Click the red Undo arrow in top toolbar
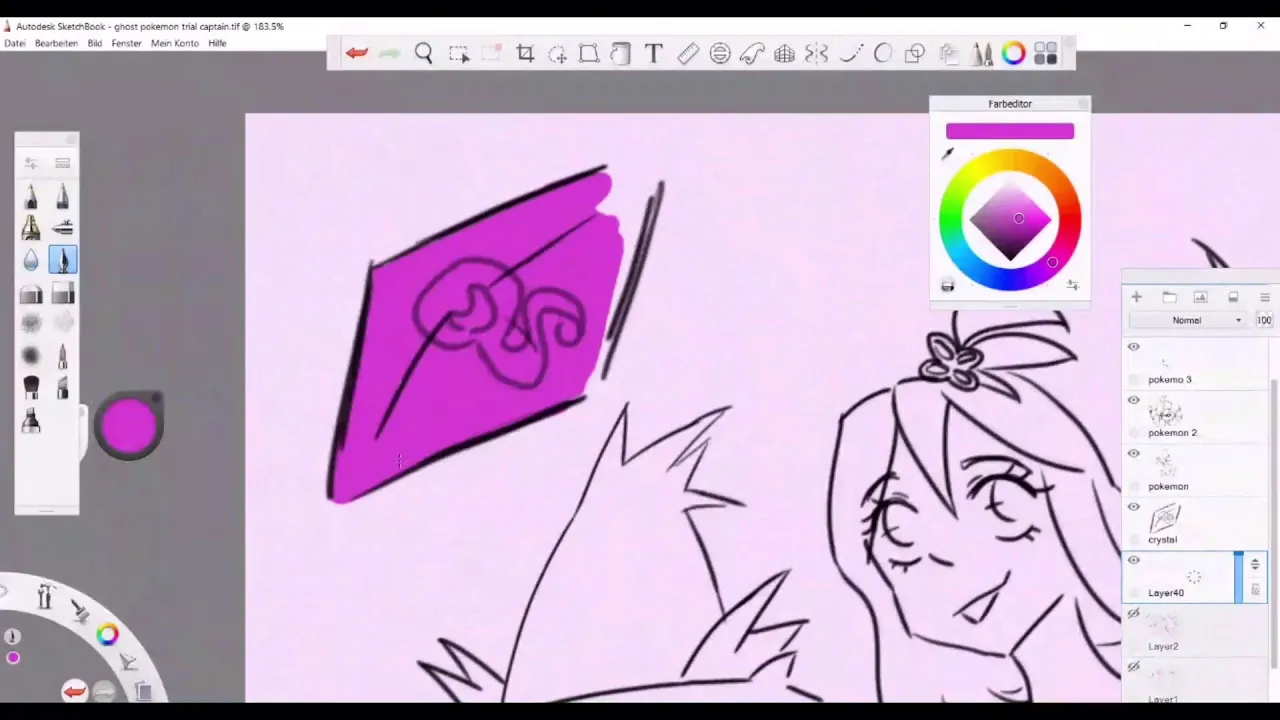The width and height of the screenshot is (1280, 720). click(357, 53)
